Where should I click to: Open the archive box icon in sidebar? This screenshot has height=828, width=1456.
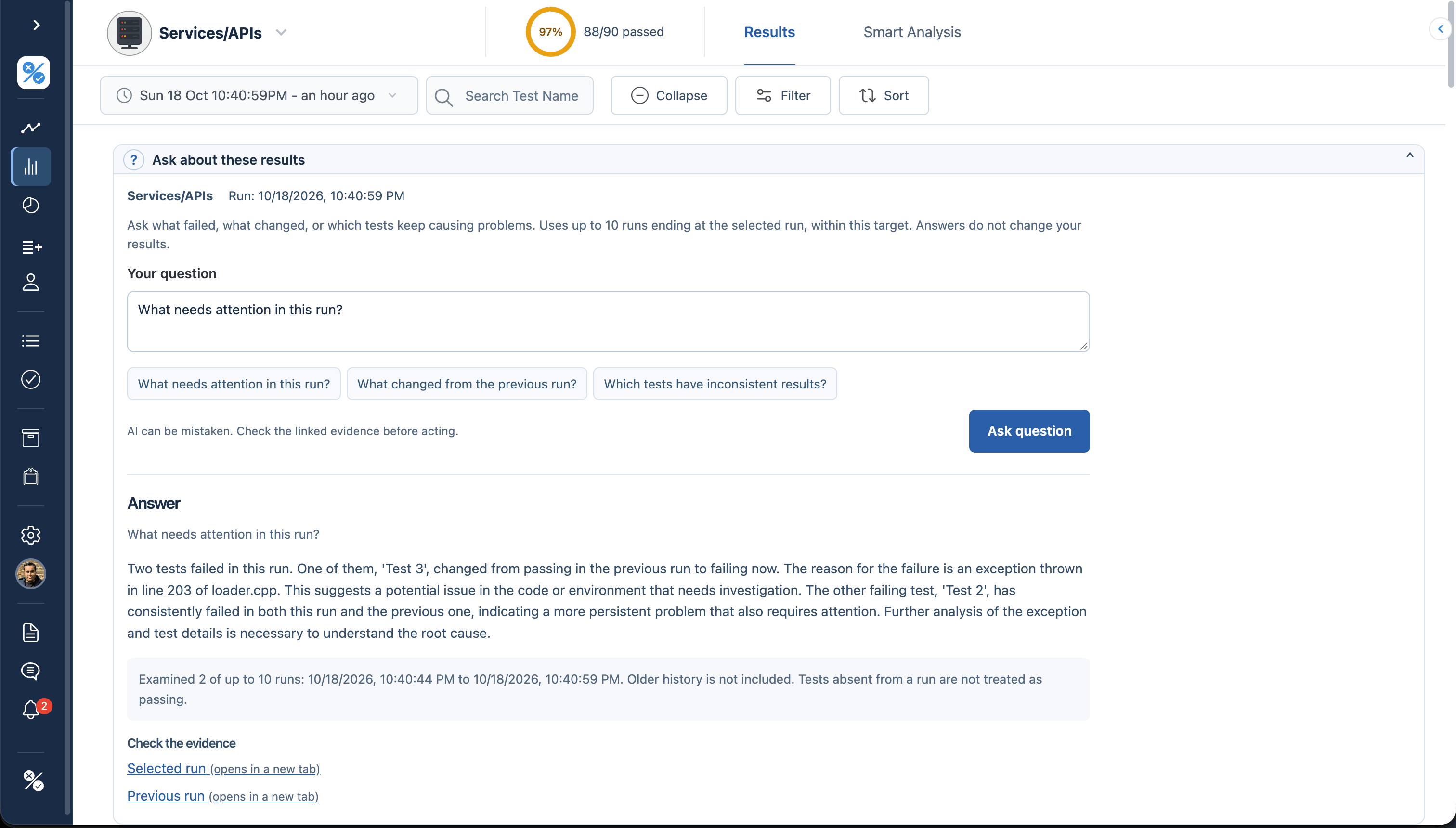[31, 438]
